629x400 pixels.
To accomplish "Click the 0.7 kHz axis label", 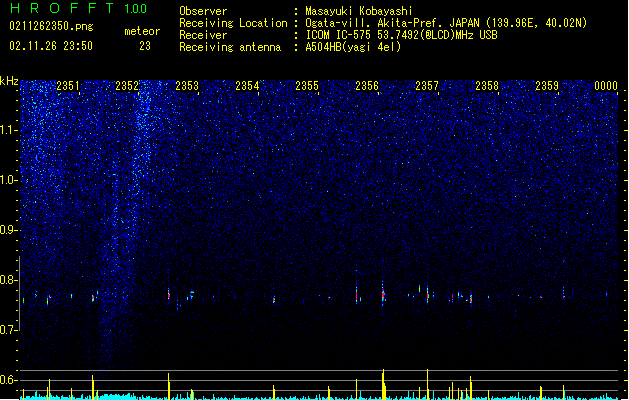I will pos(8,330).
